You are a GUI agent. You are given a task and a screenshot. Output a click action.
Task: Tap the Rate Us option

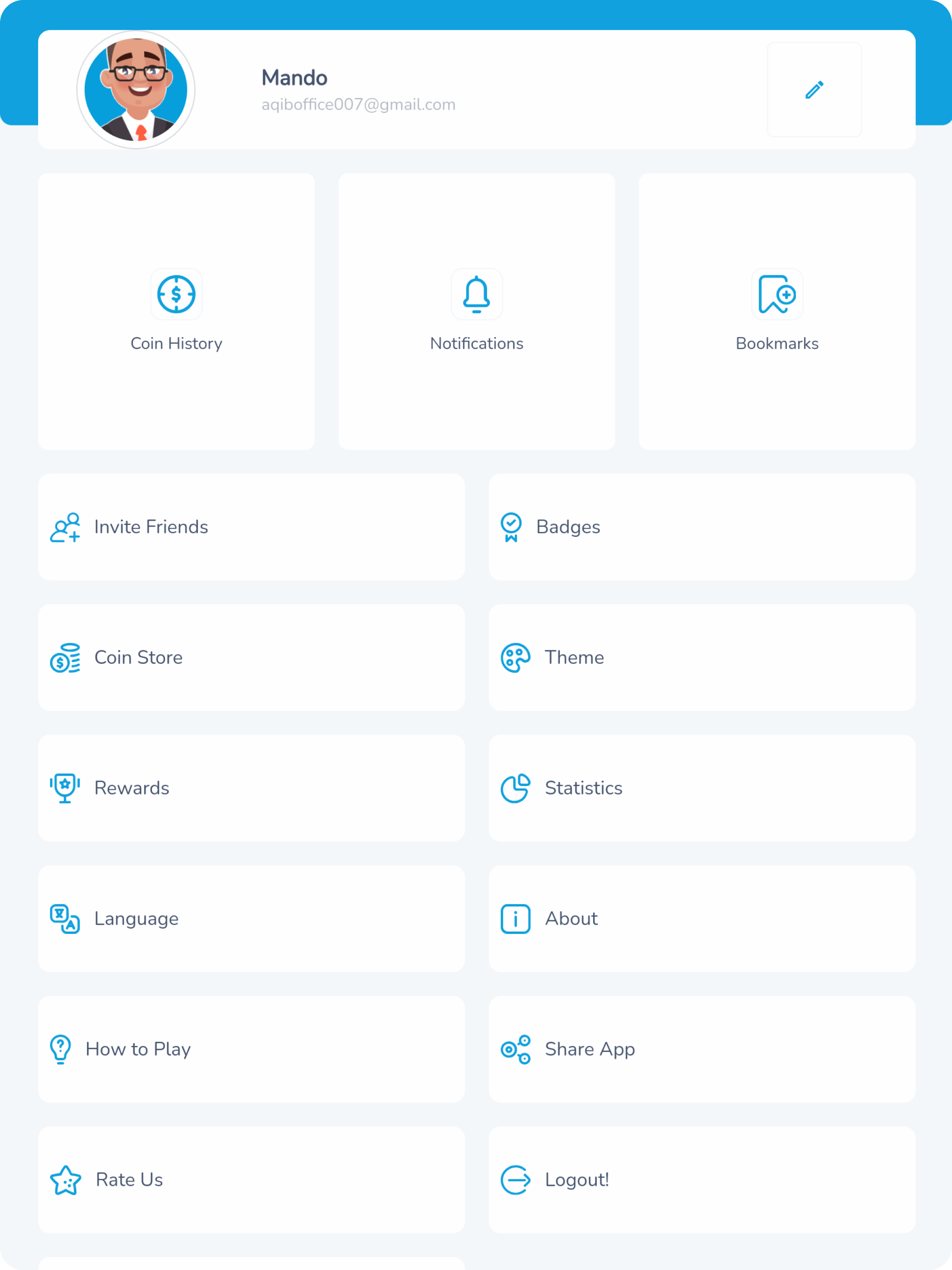251,1179
